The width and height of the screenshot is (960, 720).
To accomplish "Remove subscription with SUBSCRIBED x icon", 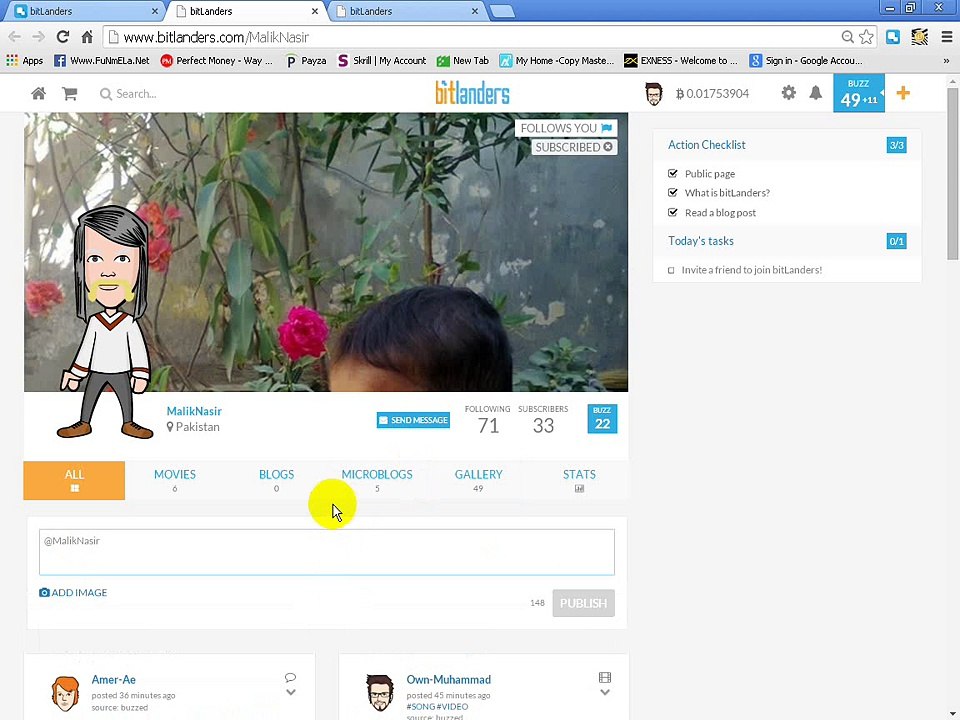I will tap(607, 147).
